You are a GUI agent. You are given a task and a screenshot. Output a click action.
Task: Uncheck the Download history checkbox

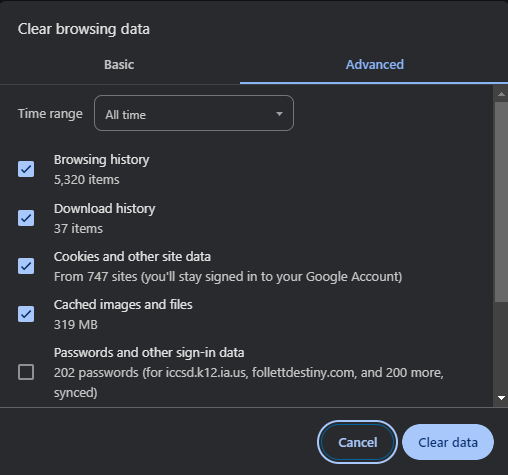click(26, 218)
